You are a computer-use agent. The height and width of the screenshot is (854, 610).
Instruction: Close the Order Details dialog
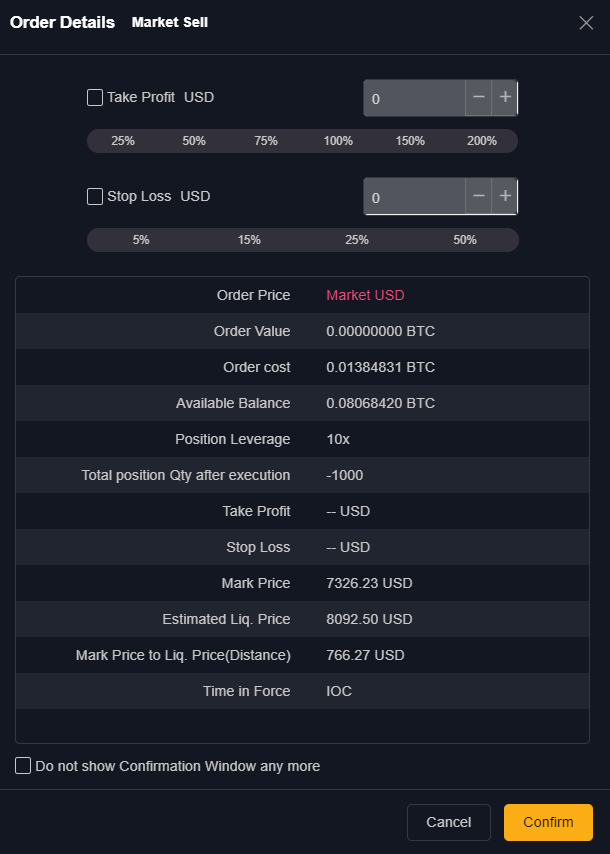click(586, 23)
